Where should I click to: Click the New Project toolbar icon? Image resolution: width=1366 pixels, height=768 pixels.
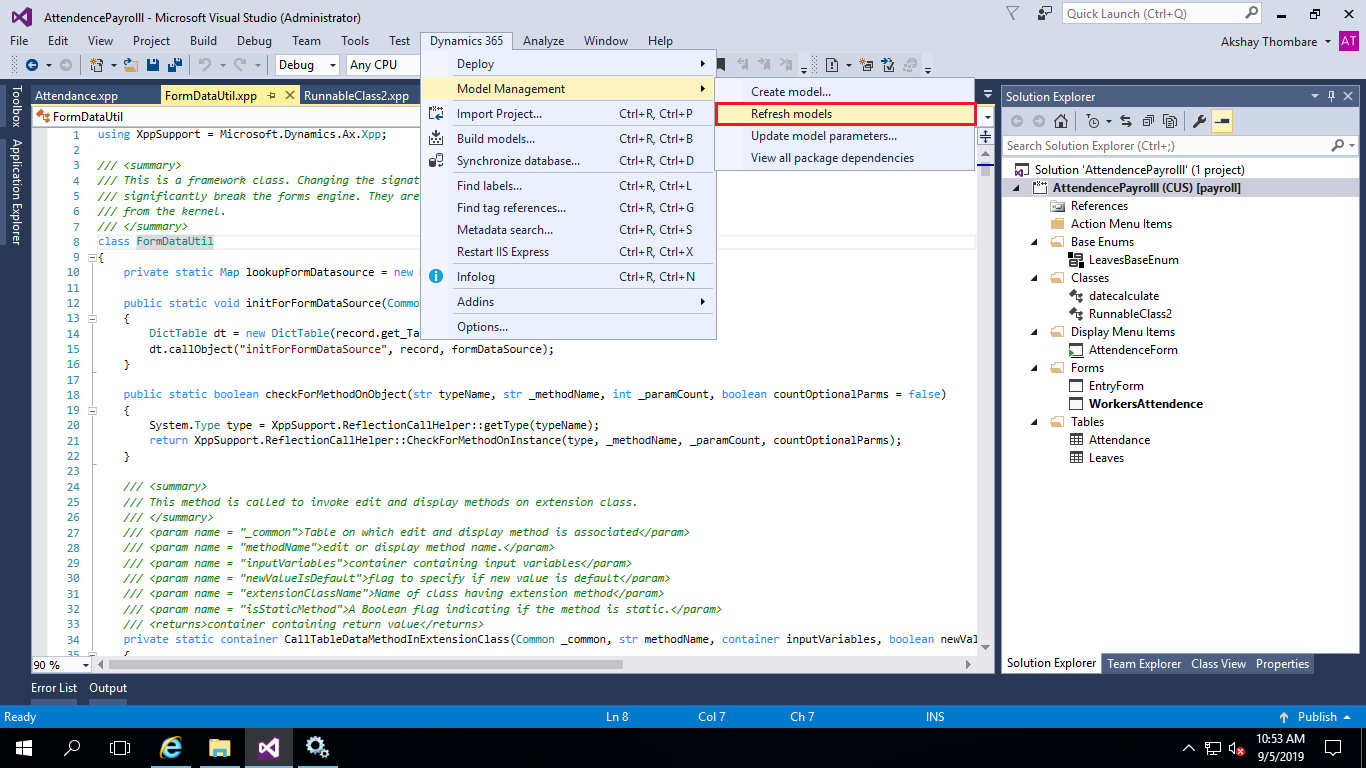coord(97,65)
